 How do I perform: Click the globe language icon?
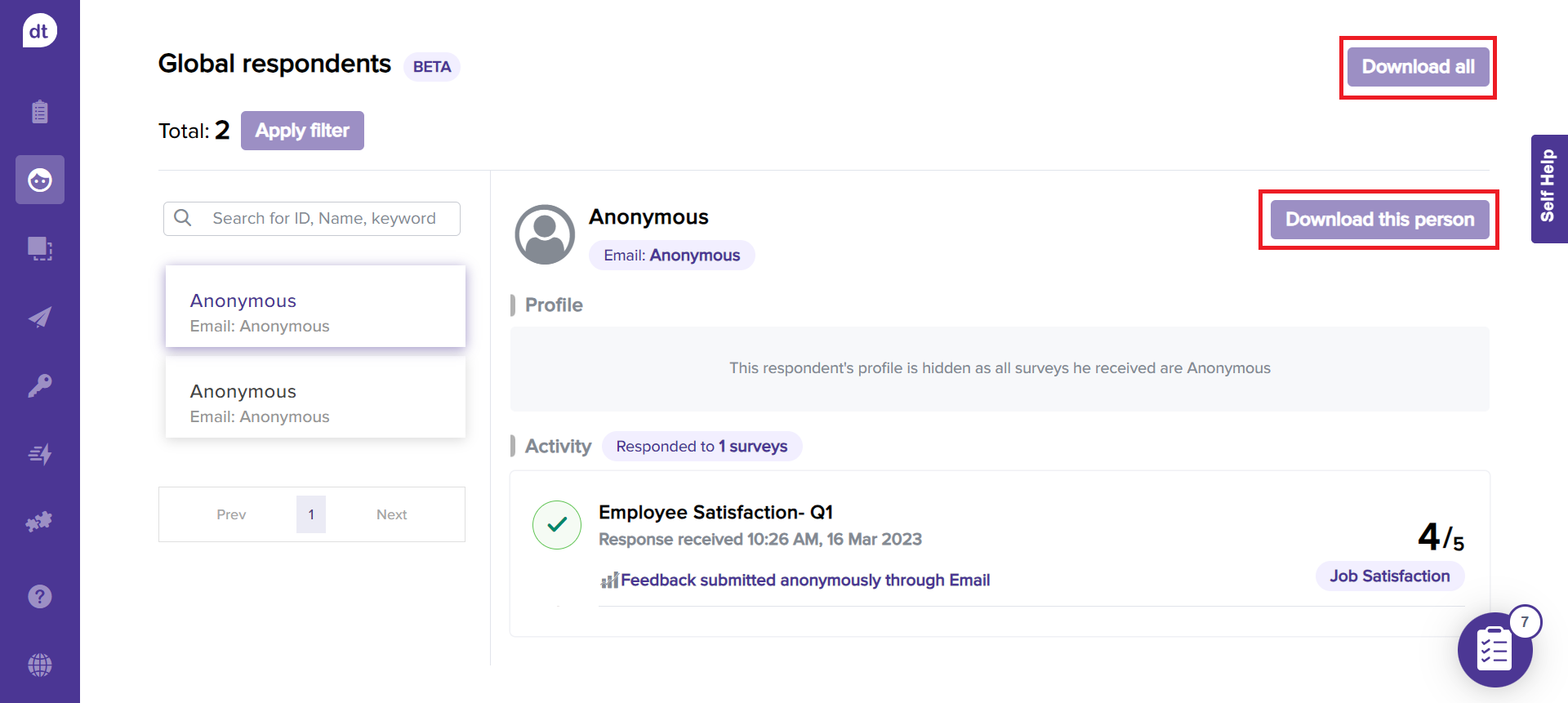point(39,665)
